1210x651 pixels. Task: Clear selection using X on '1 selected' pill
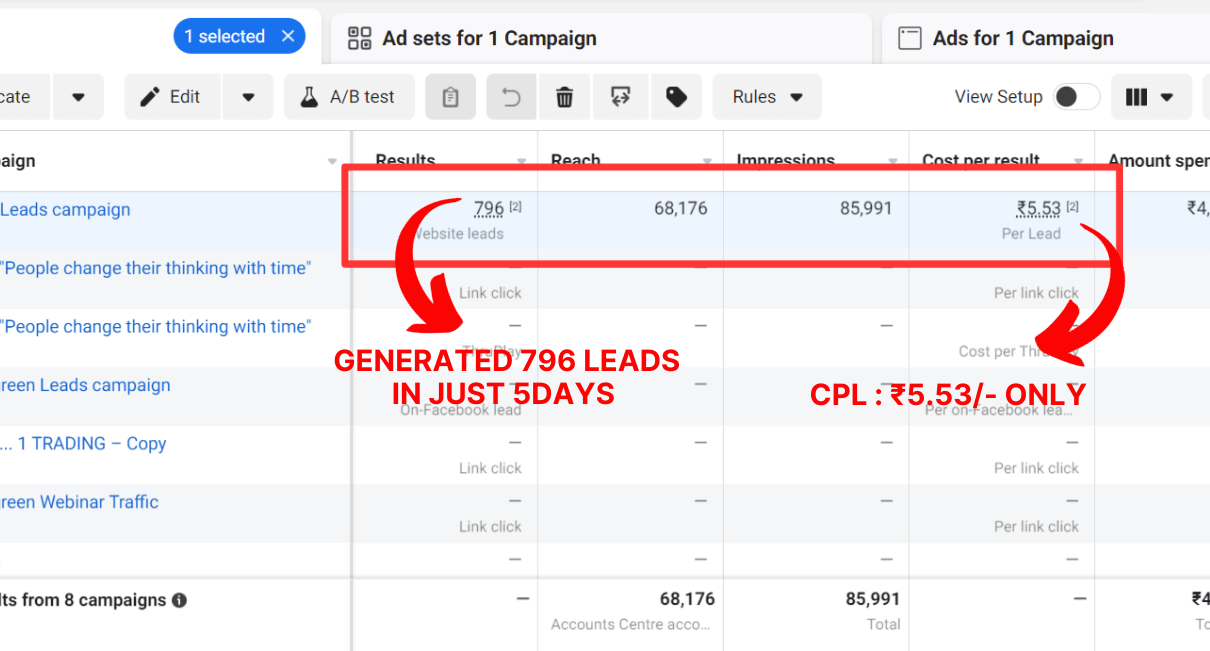(x=288, y=37)
